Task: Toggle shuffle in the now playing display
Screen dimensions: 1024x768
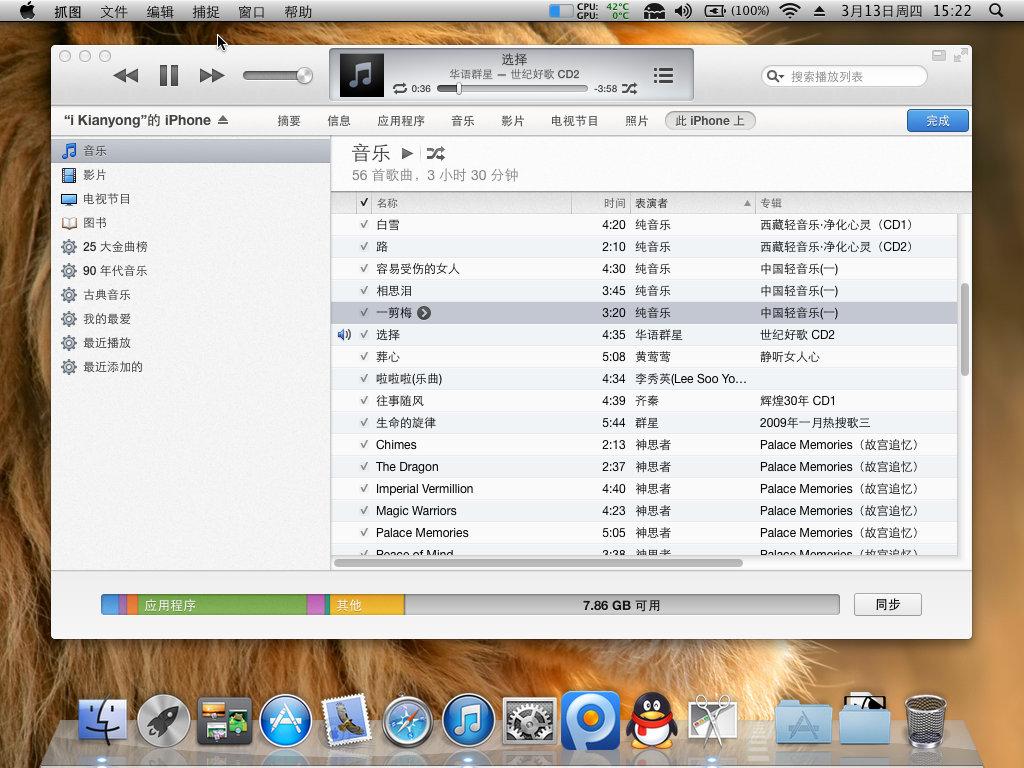Action: (x=629, y=89)
